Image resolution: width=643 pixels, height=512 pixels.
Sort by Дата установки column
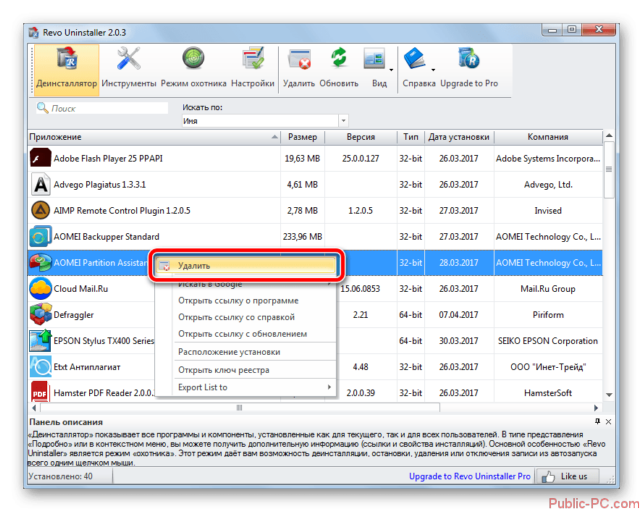tap(459, 137)
